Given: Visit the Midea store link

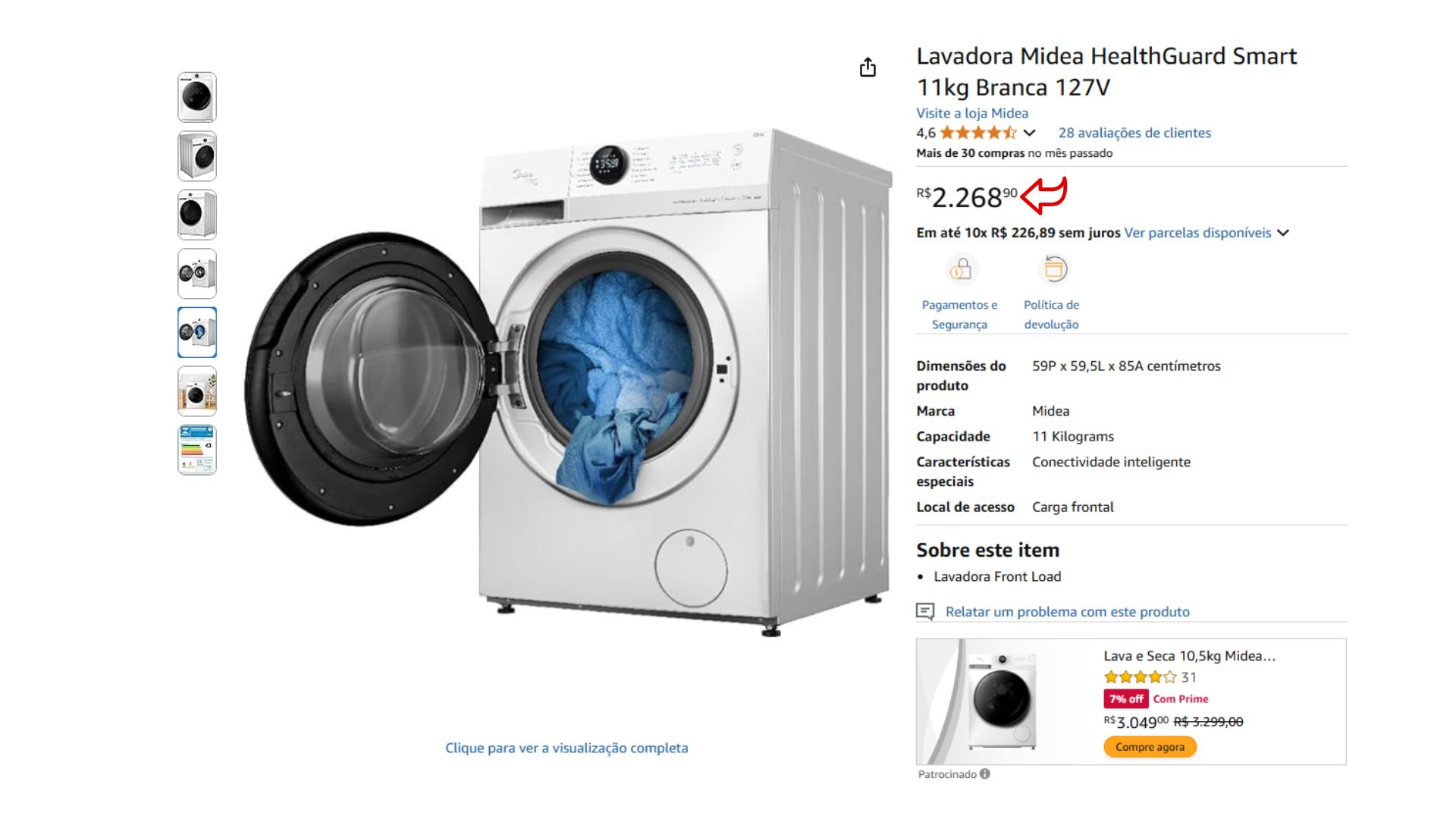Looking at the screenshot, I should click(972, 113).
